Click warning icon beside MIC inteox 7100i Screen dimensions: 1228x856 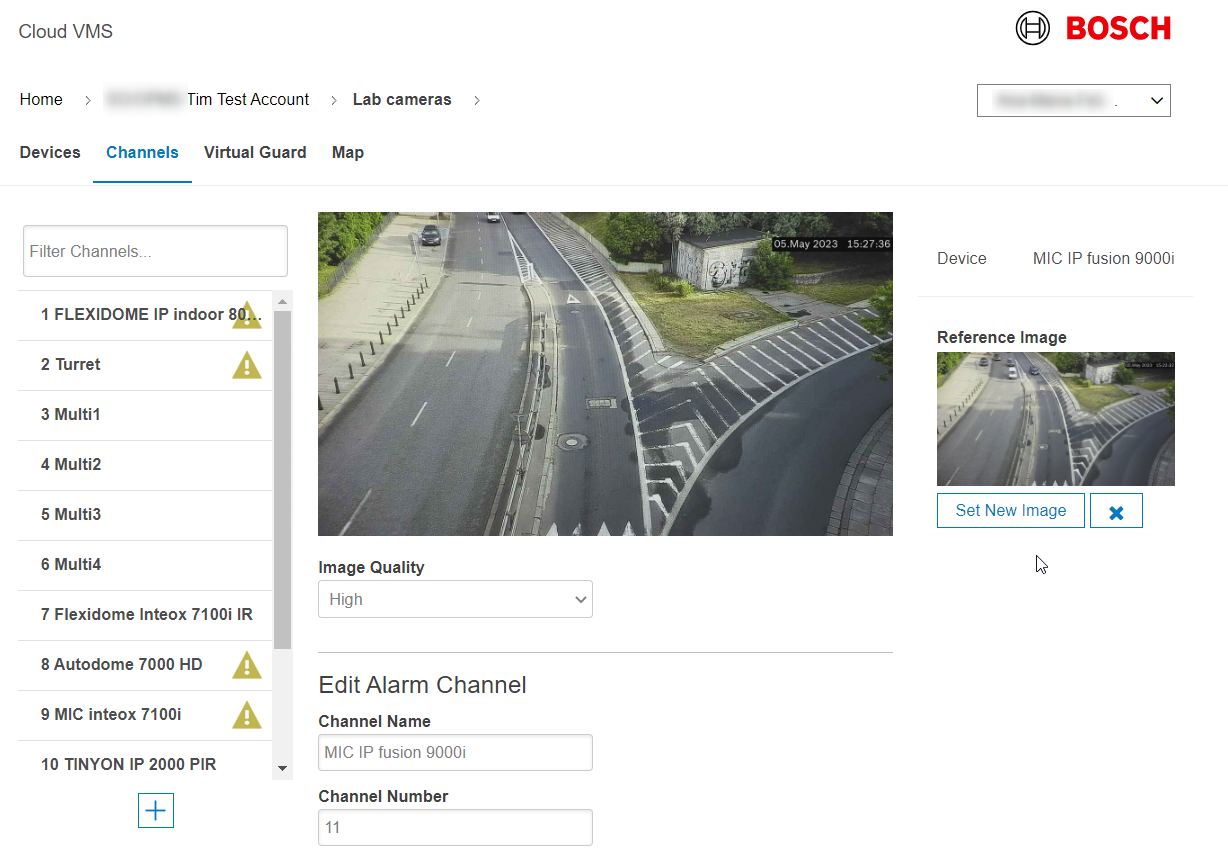[x=246, y=716]
